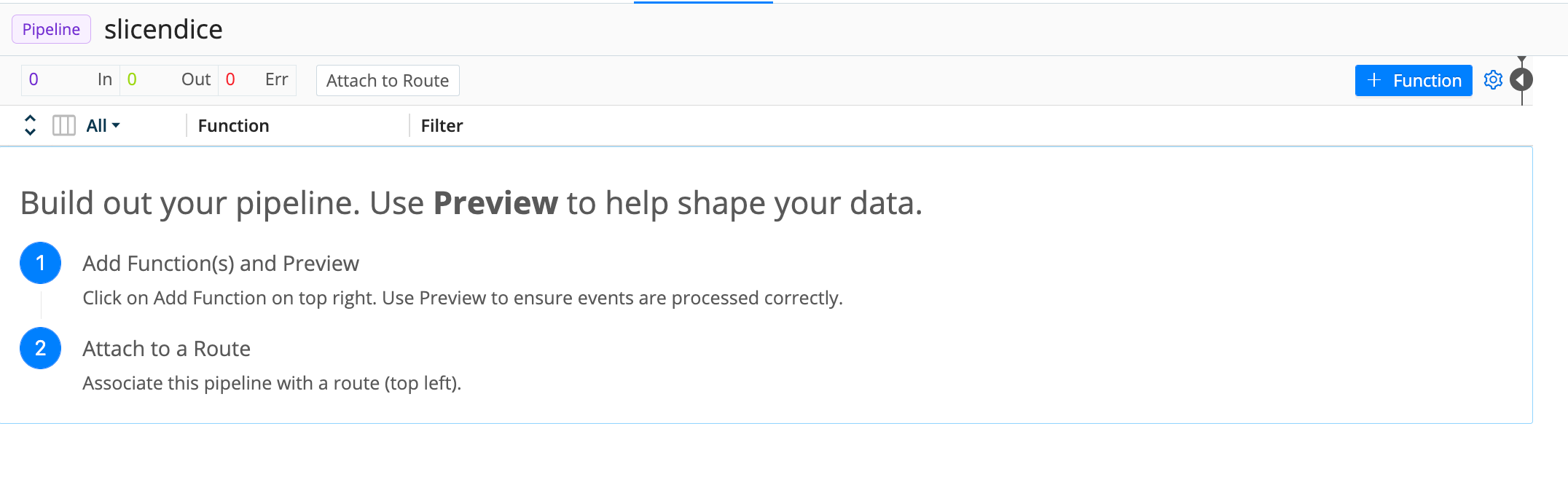The height and width of the screenshot is (485, 1568).
Task: Click the slicendice pipeline title
Action: tap(163, 29)
